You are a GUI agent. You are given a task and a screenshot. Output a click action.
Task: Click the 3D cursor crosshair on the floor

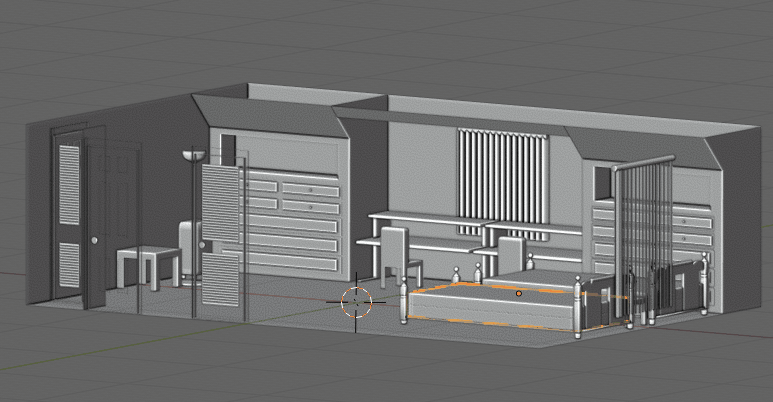356,300
